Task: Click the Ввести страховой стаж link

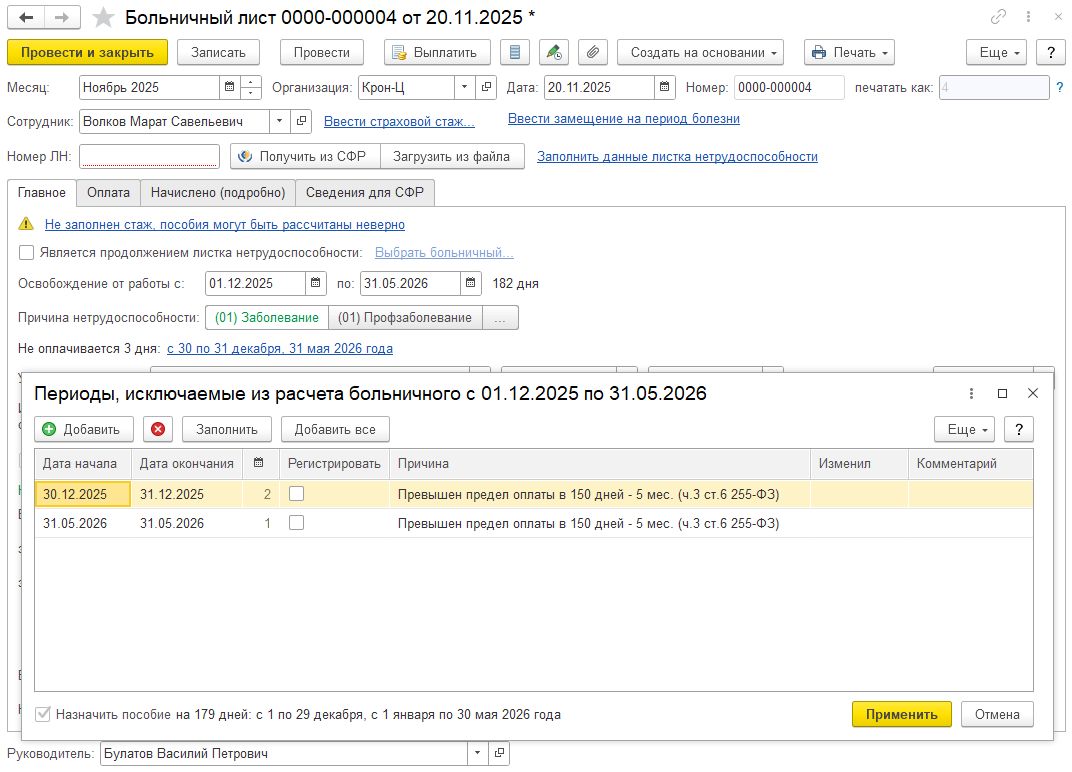Action: click(399, 122)
